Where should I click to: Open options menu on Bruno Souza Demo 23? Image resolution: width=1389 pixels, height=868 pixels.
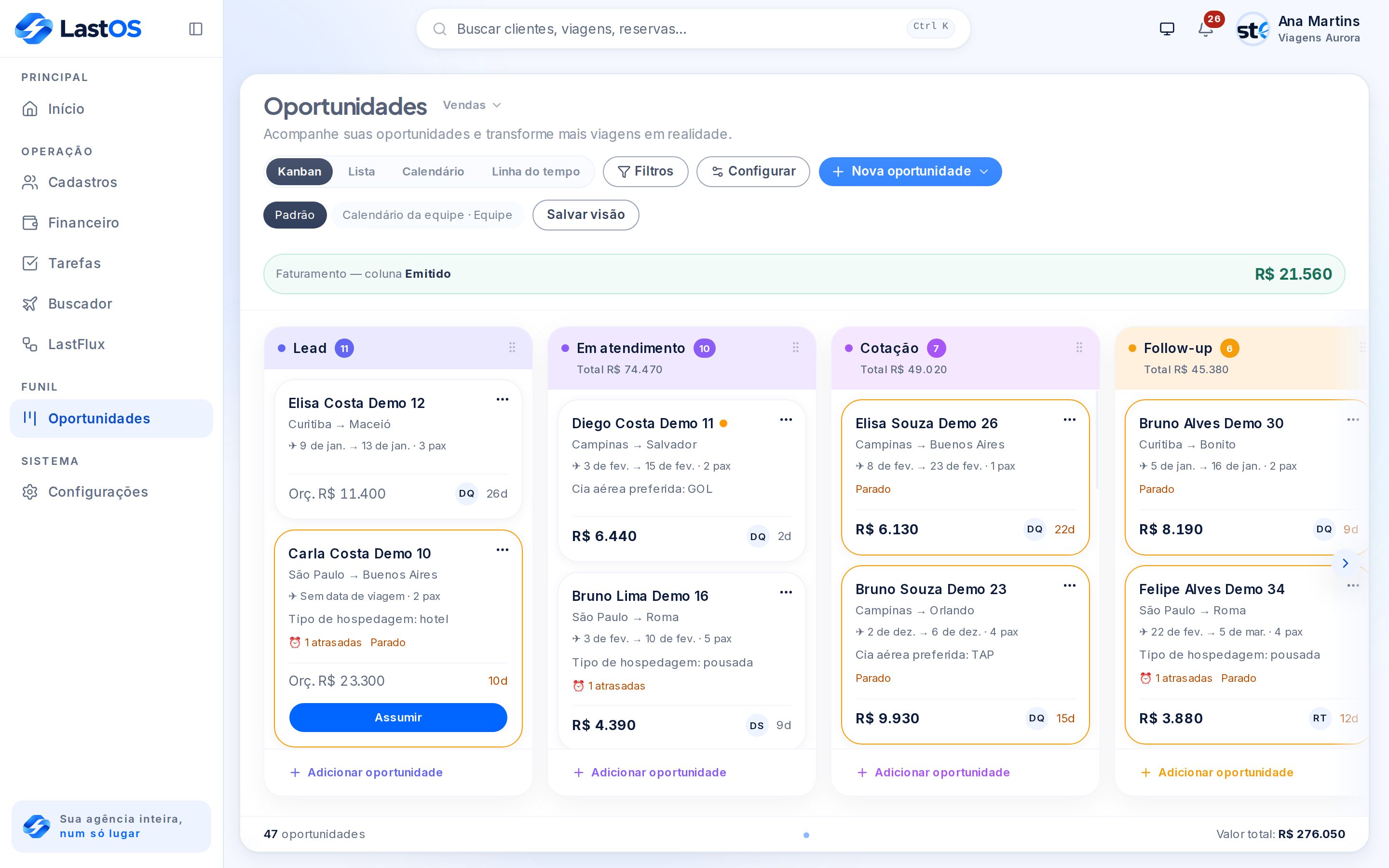(1069, 585)
